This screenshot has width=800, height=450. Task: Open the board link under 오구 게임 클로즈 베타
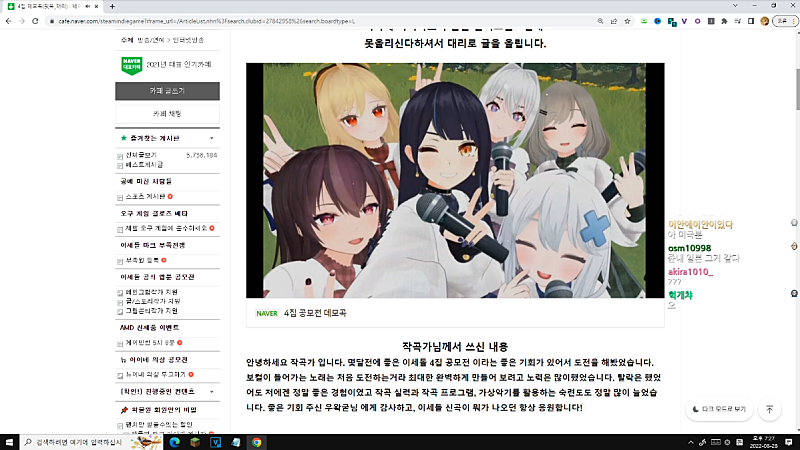[x=166, y=229]
